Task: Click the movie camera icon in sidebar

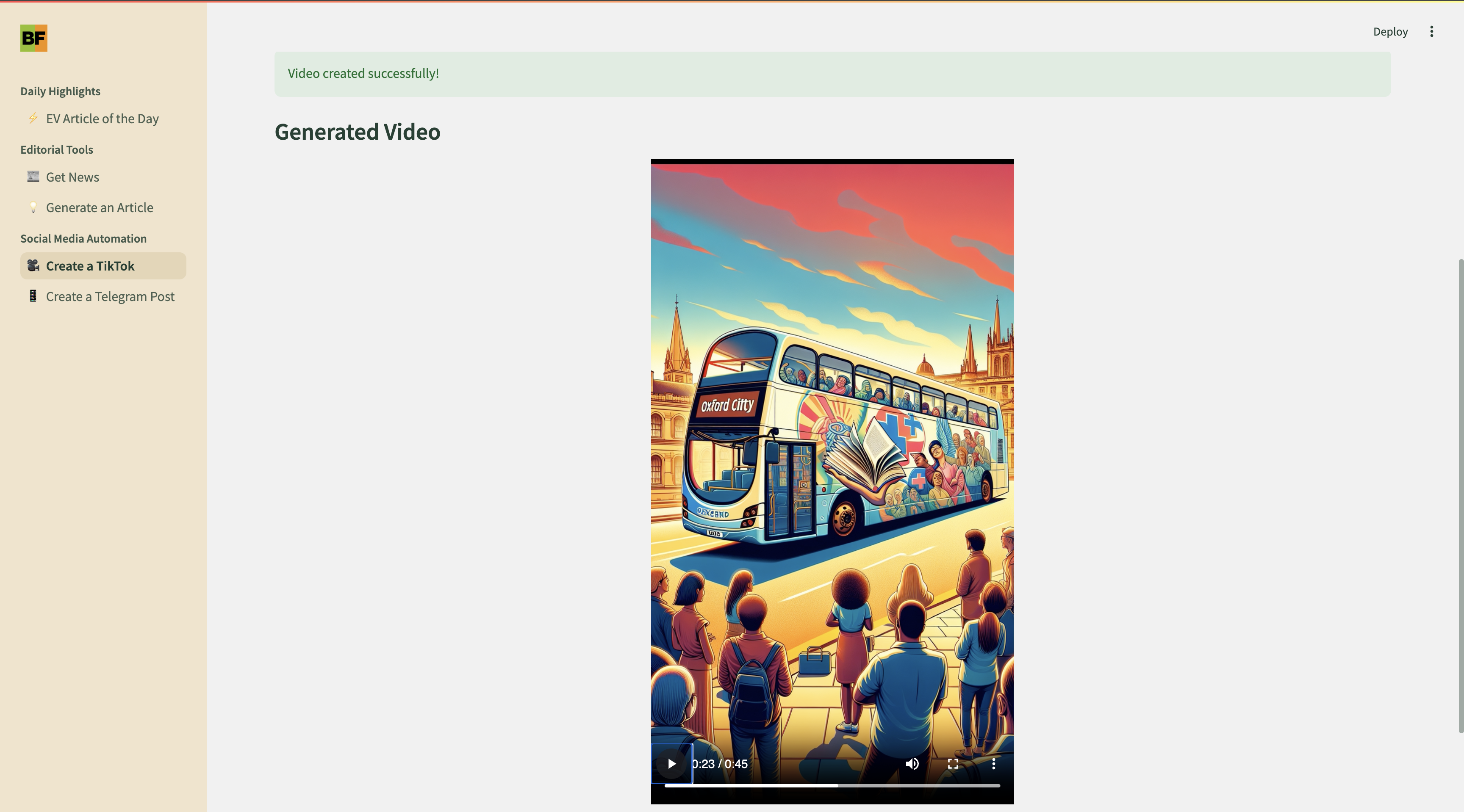Action: tap(33, 266)
